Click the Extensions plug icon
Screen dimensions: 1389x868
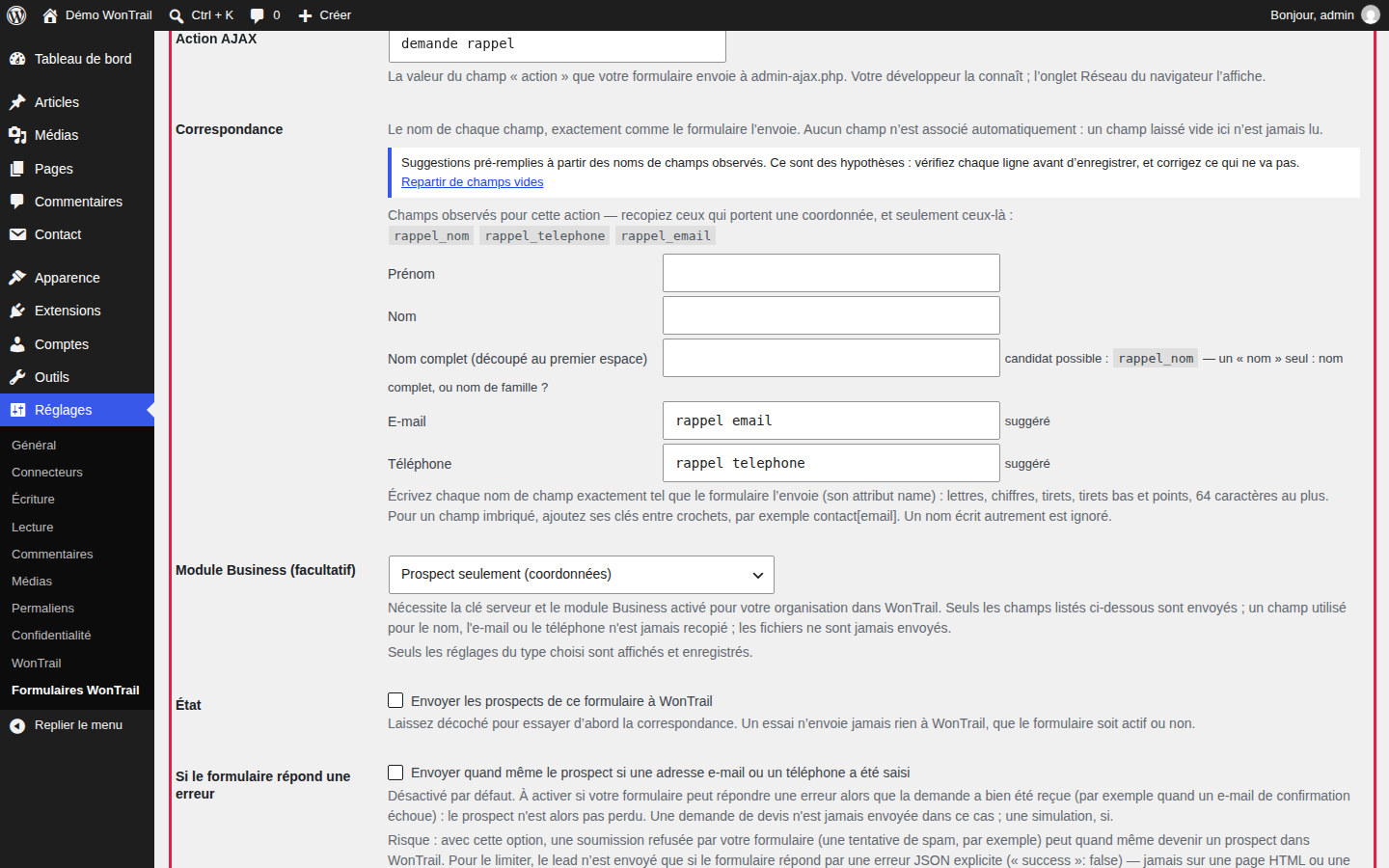(17, 311)
